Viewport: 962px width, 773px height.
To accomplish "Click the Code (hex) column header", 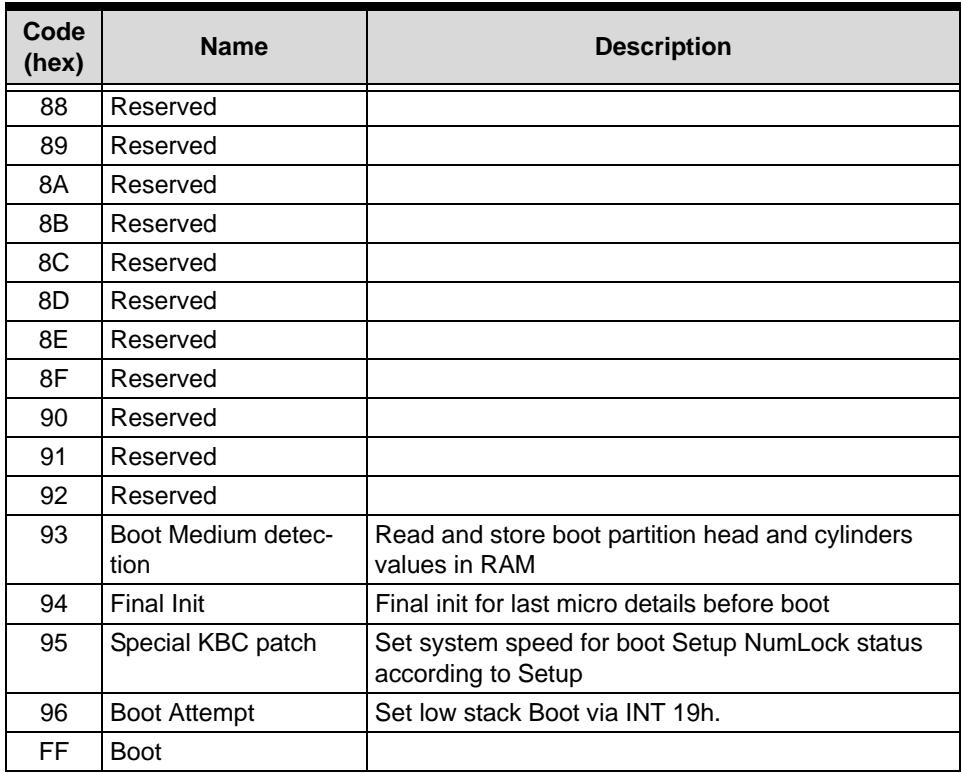I will [53, 47].
